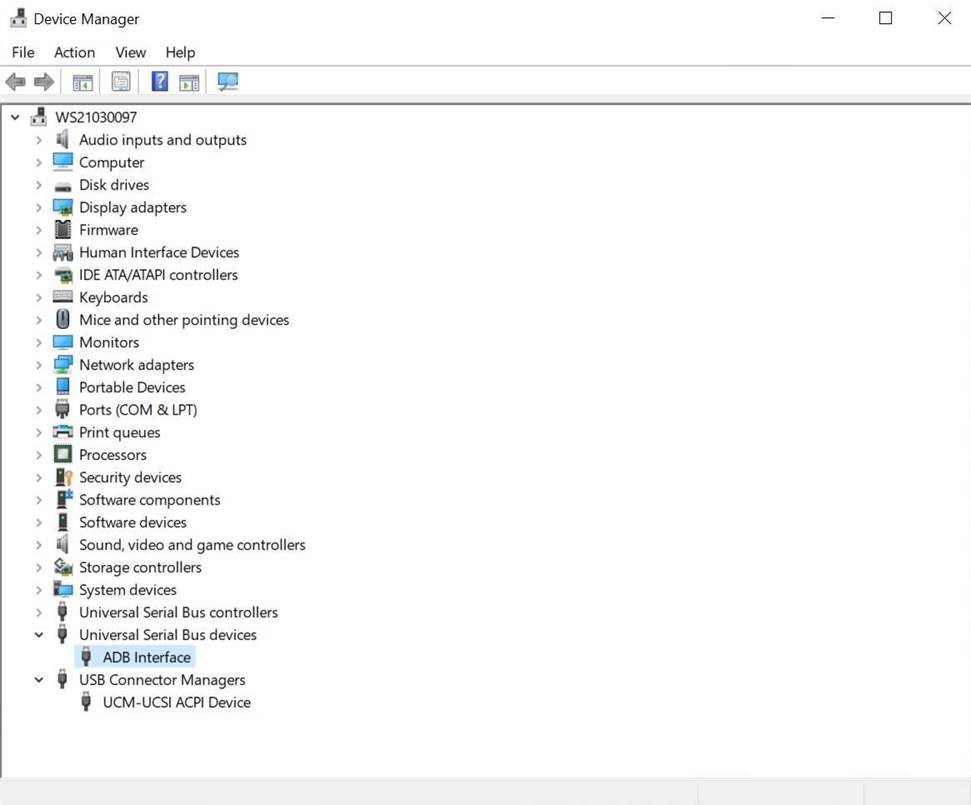Expand the Network adapters node

[x=39, y=365]
